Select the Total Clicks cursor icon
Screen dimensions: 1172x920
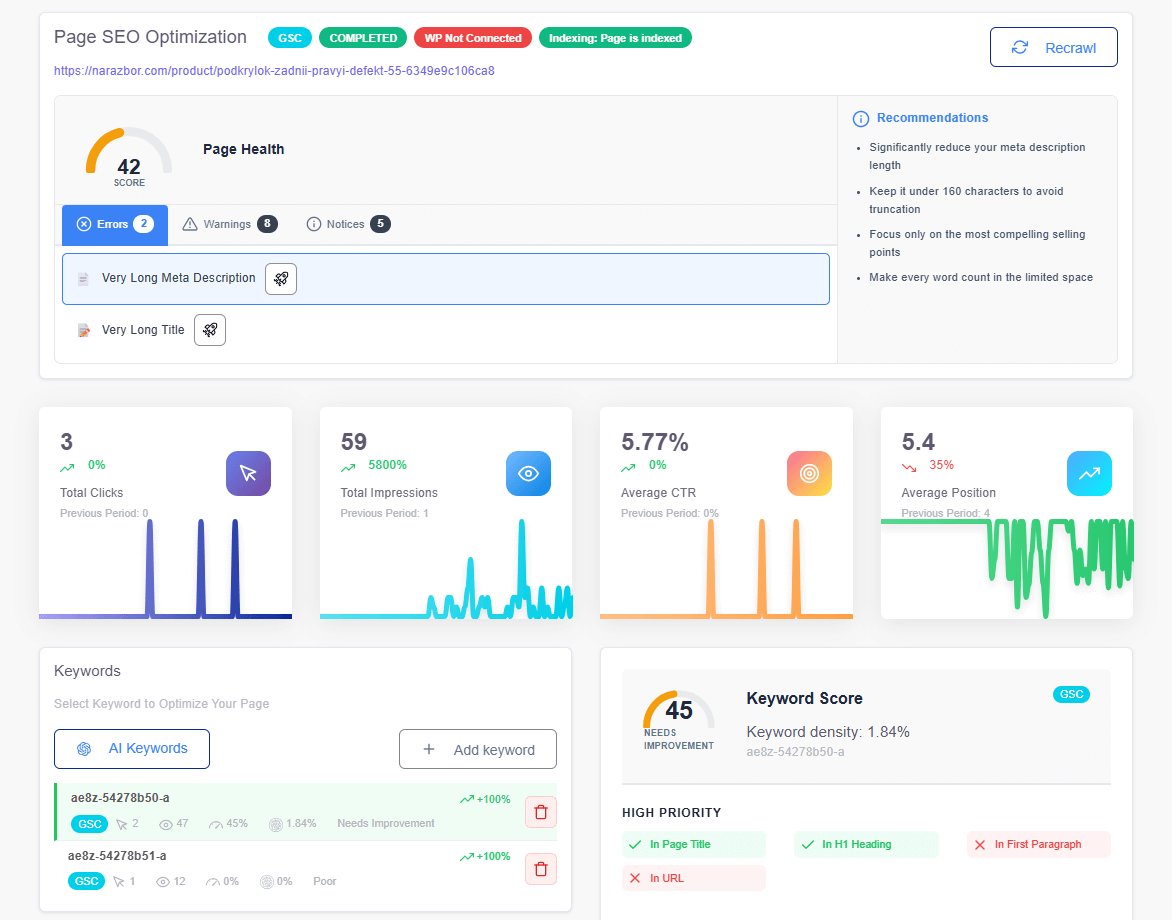tap(248, 473)
